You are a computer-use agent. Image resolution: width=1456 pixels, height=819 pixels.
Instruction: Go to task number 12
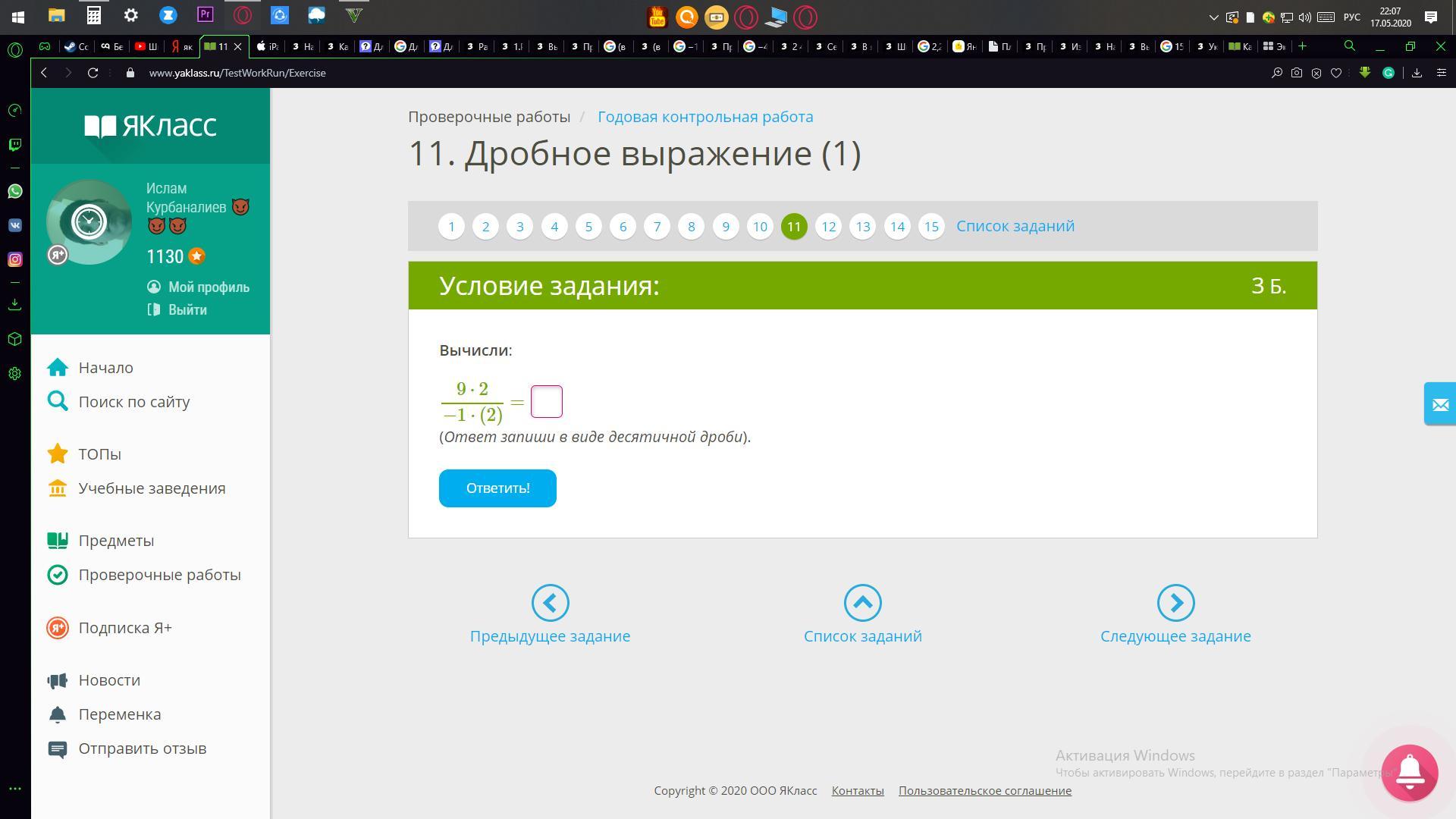(x=828, y=226)
